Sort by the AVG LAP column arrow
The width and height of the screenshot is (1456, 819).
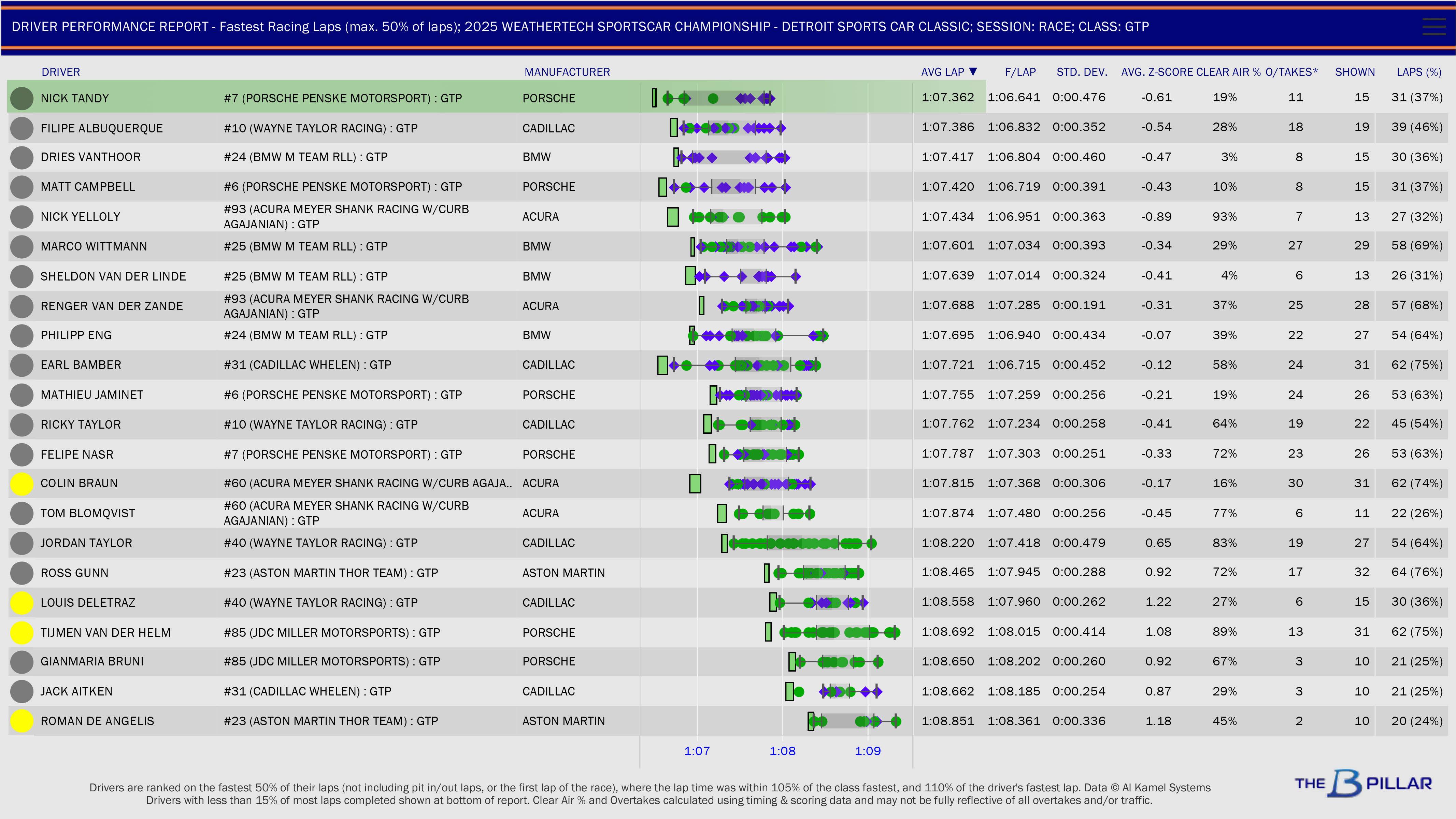click(x=973, y=72)
